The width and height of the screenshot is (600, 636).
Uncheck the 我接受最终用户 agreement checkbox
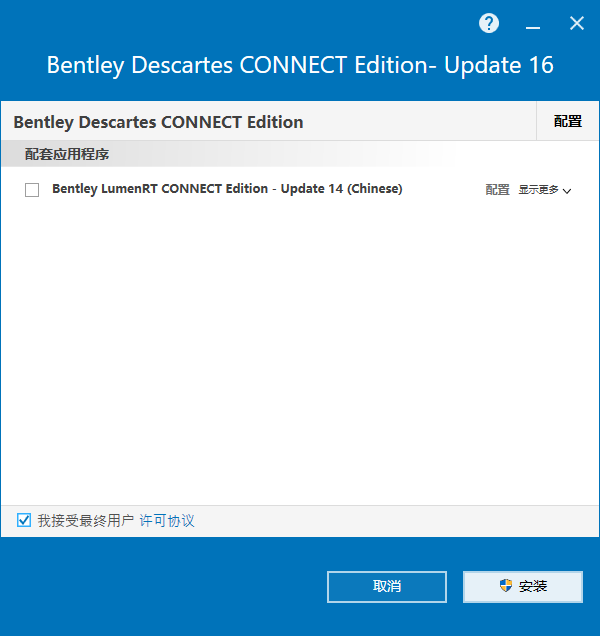pos(24,520)
